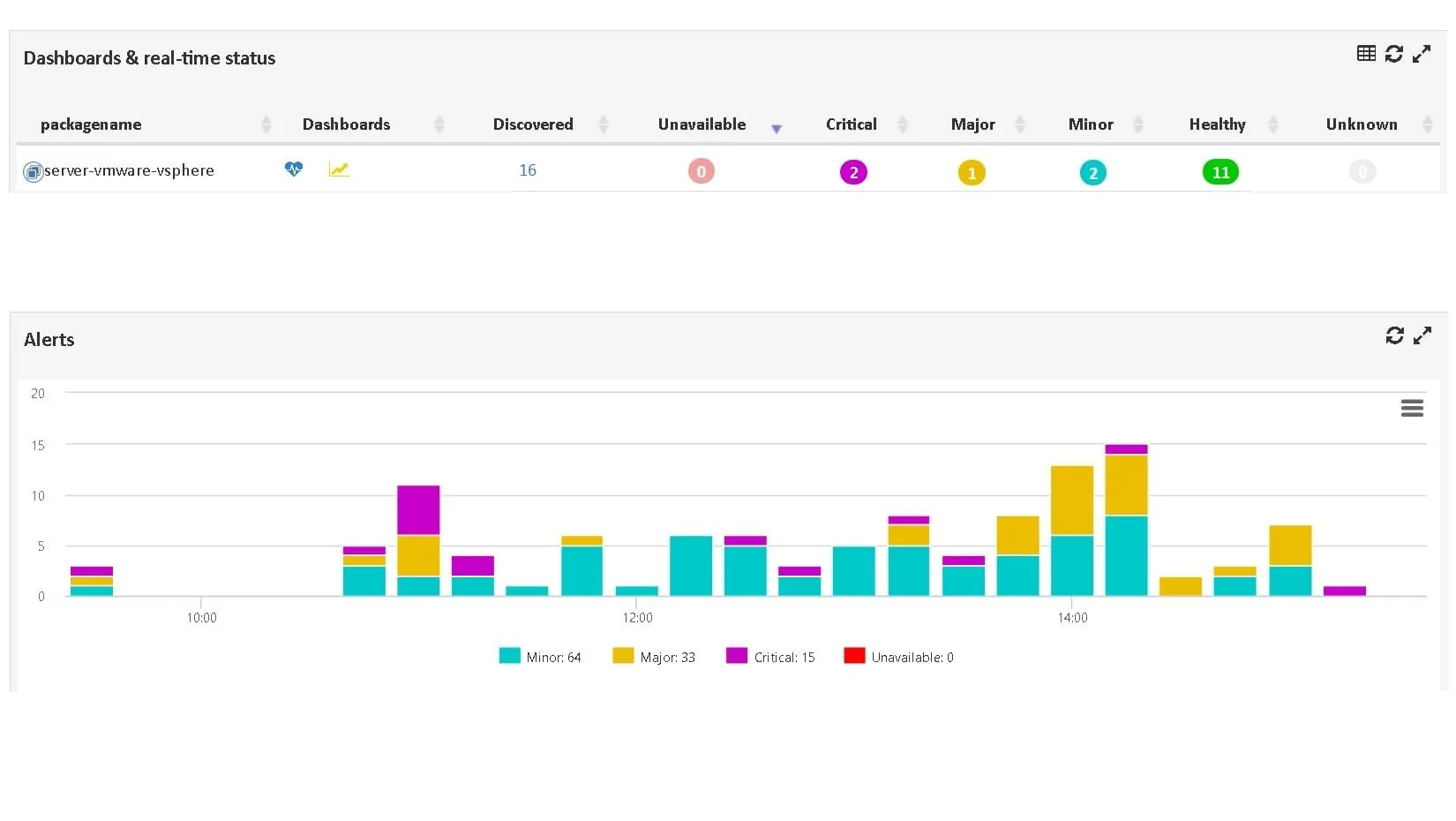Image resolution: width=1456 pixels, height=821 pixels.
Task: Click the sort control on the Critical column
Action: (x=903, y=124)
